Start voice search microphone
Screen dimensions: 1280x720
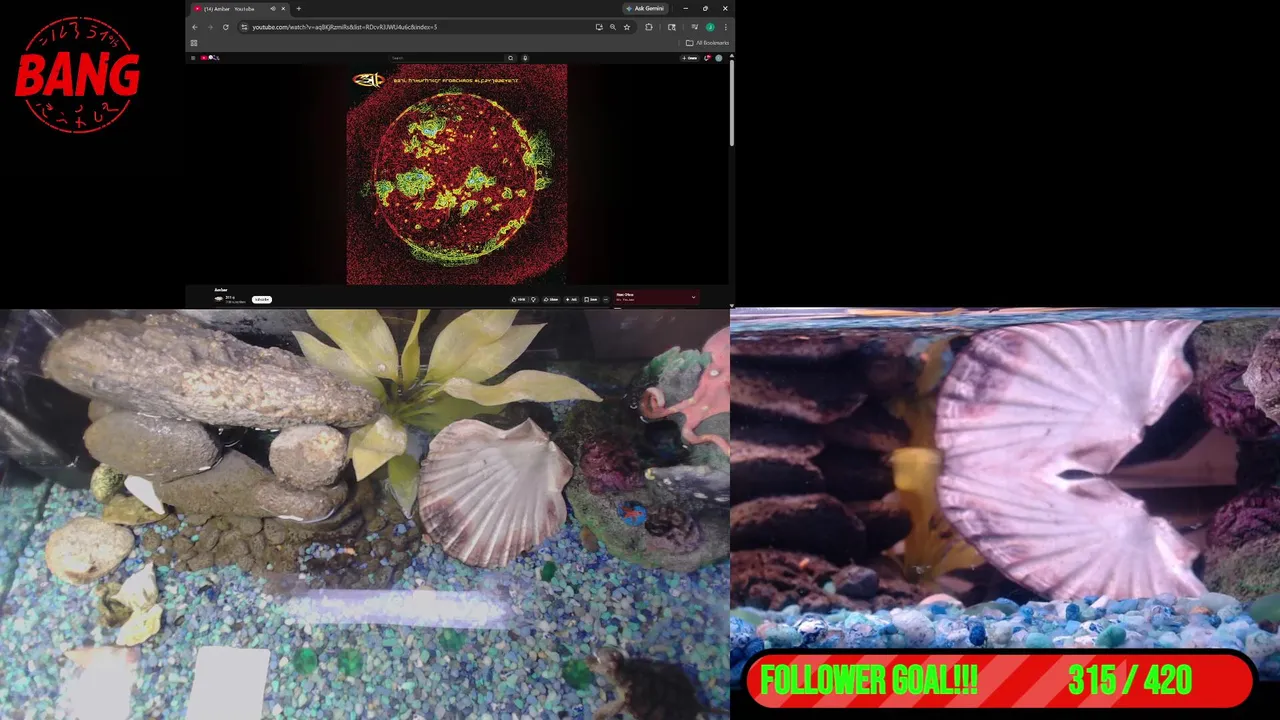525,58
